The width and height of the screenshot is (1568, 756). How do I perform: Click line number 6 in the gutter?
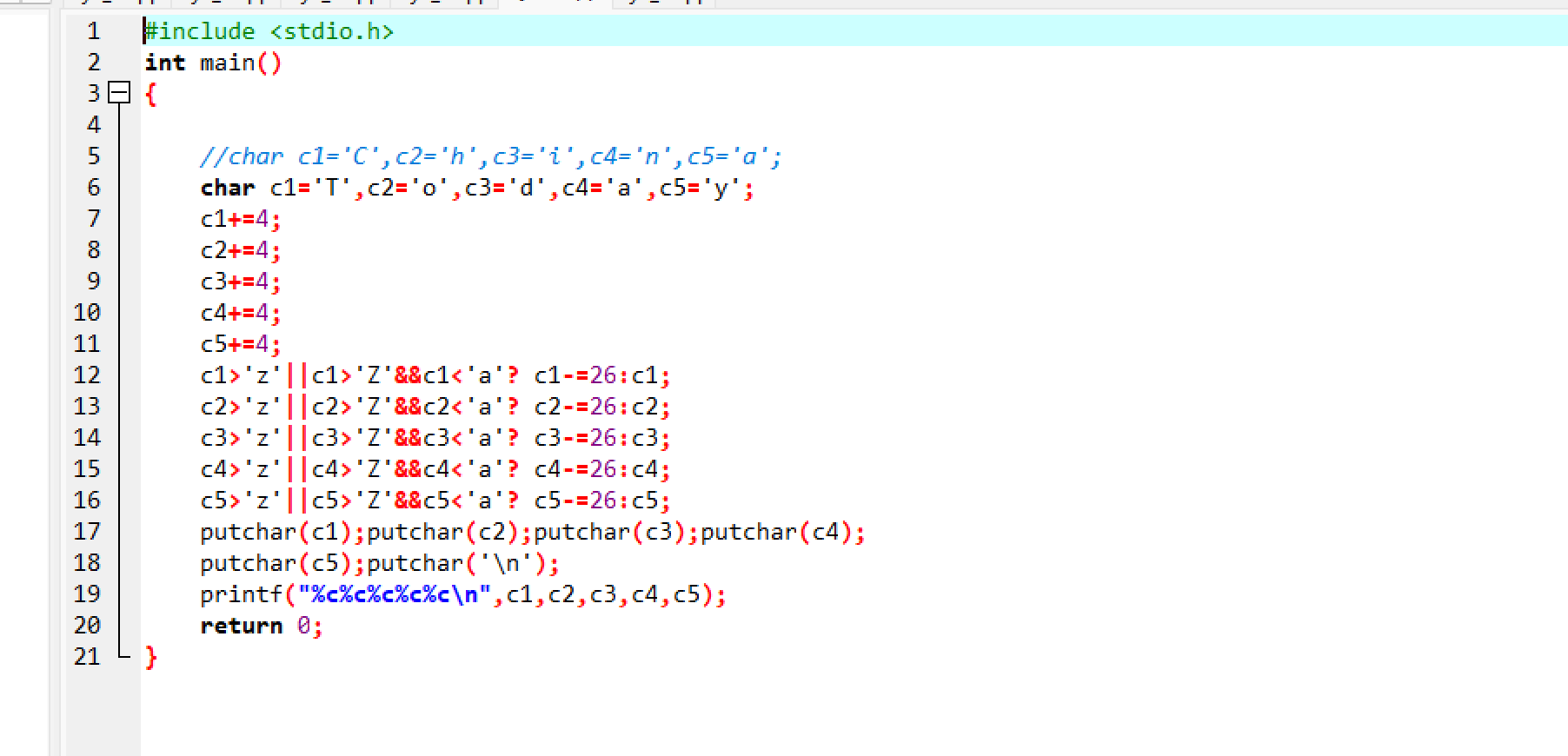click(94, 188)
